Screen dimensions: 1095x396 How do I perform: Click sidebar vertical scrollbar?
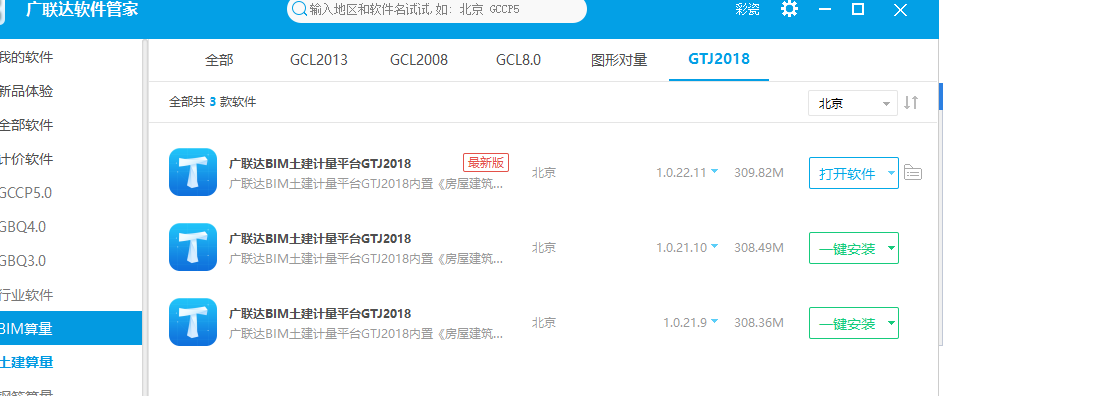click(x=145, y=217)
